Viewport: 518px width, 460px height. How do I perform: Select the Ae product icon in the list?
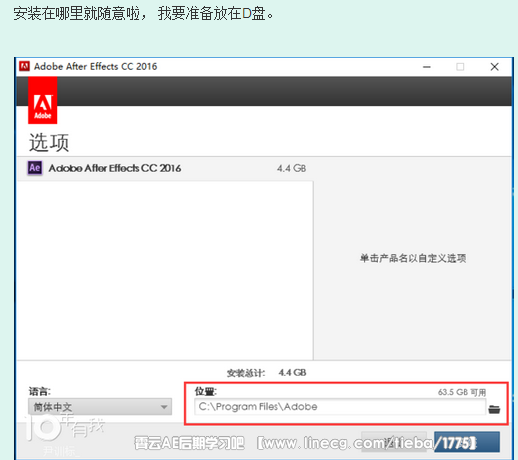point(35,168)
